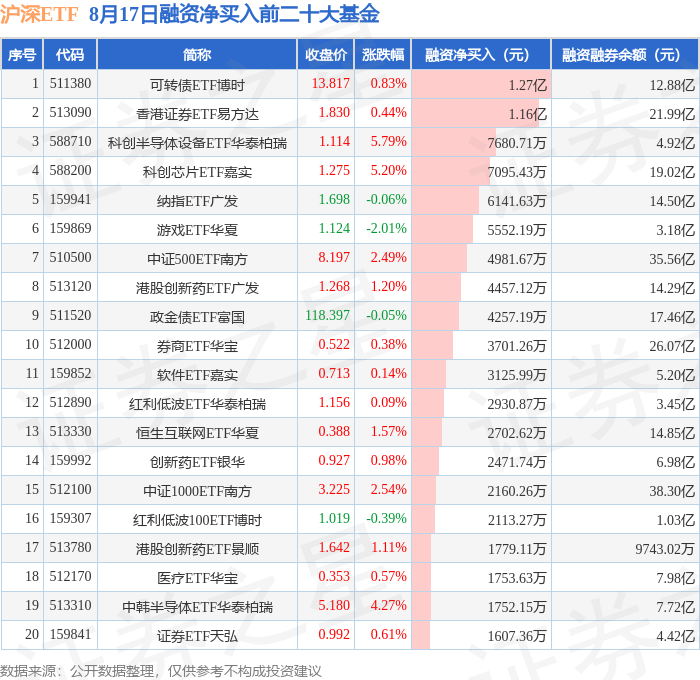Click the 证券ETF天弘 fund name
Screen dimensions: 700x680
pos(197,636)
